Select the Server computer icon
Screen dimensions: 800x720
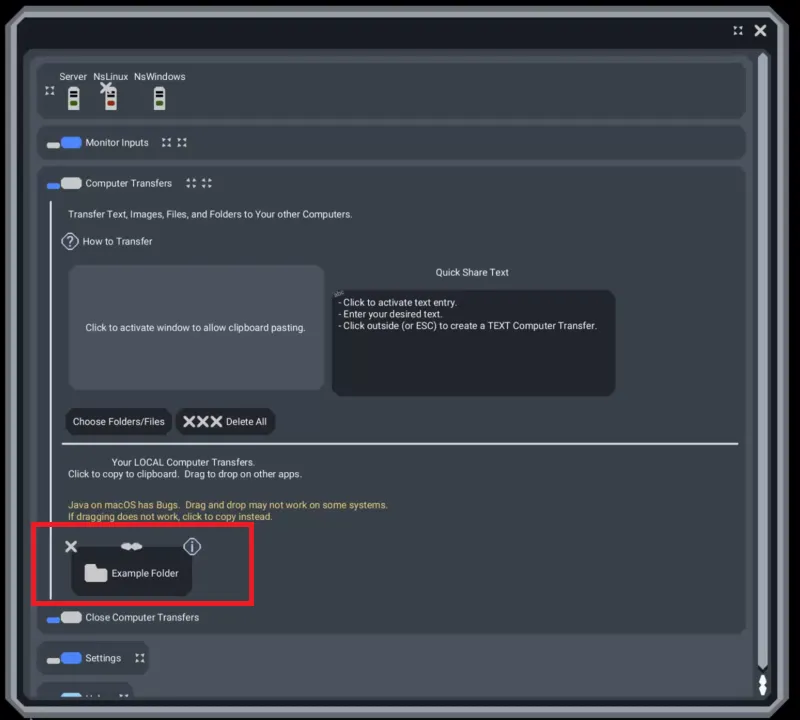coord(73,98)
